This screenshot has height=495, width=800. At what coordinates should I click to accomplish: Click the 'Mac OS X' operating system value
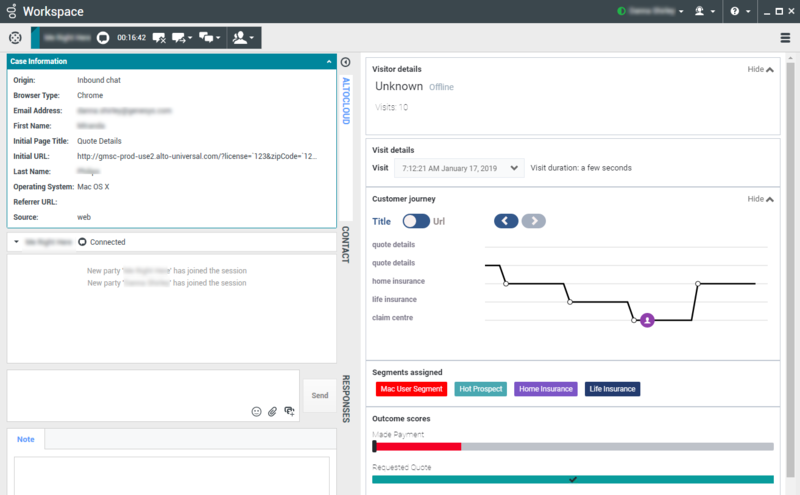[93, 187]
